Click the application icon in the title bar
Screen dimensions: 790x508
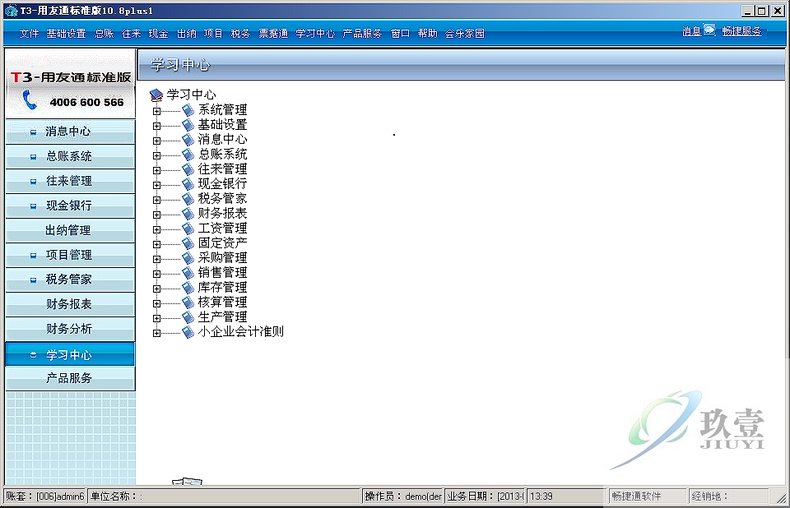click(11, 11)
